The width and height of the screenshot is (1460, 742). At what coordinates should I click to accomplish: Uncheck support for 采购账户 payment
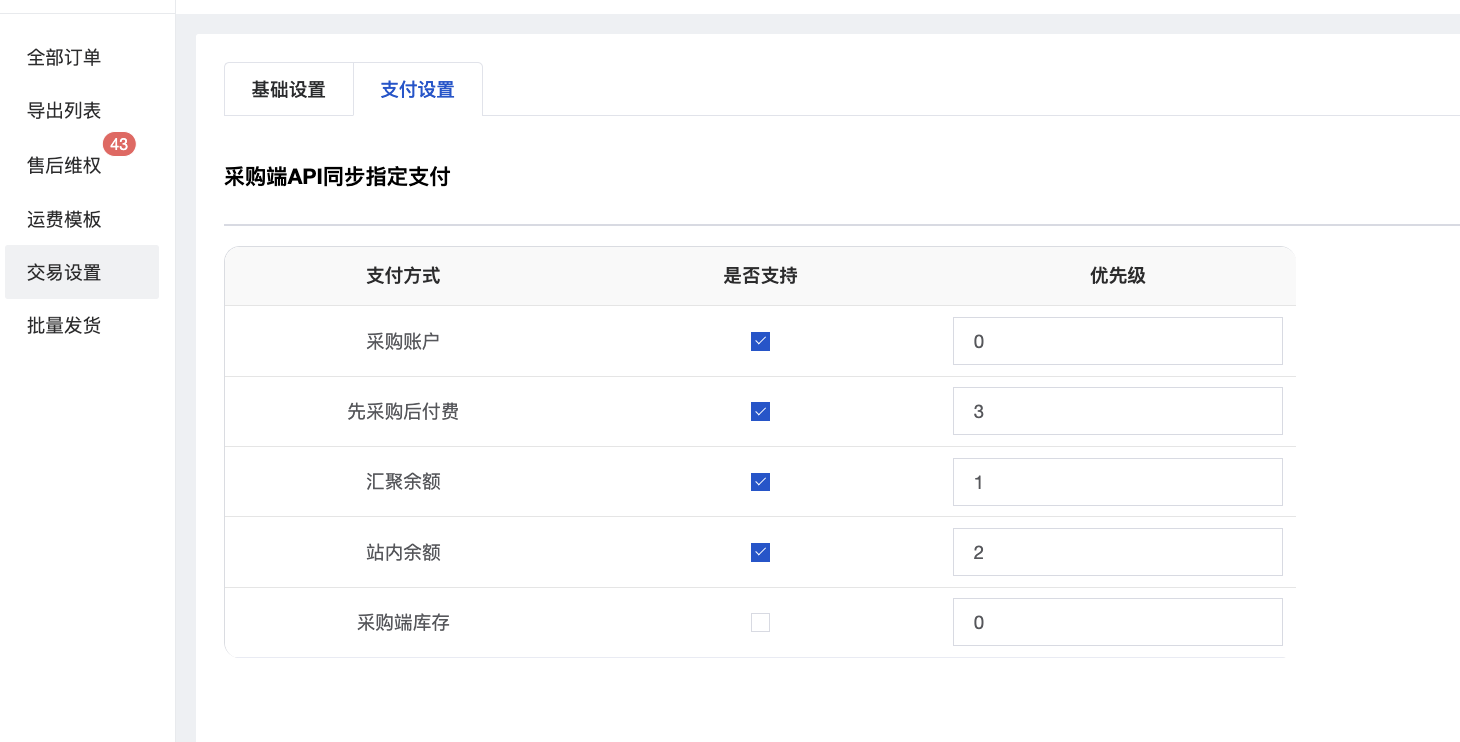(760, 342)
